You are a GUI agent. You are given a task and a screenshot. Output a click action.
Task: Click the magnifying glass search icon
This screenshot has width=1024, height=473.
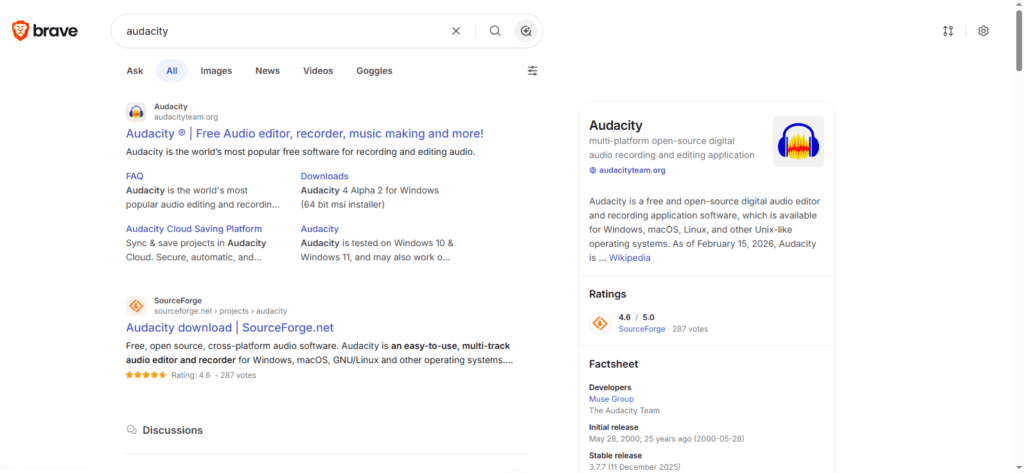click(x=495, y=31)
